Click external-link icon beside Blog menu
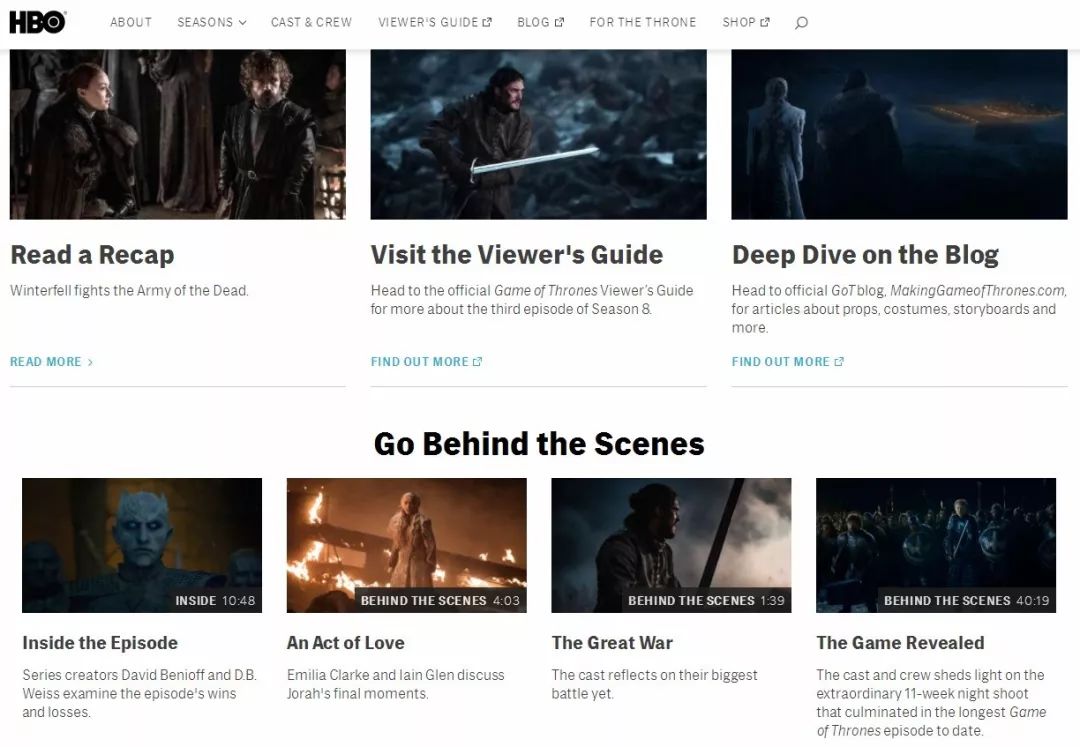Viewport: 1080px width, 747px height. click(x=559, y=22)
